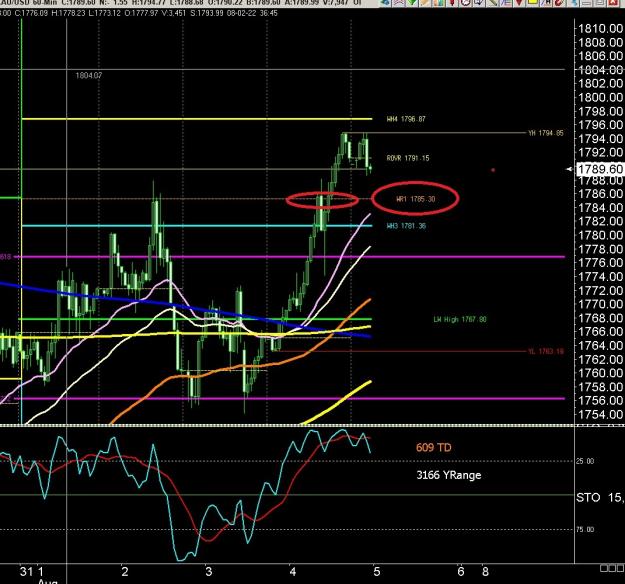
Task: Select the WR1 1785.30 level label
Action: click(x=415, y=199)
